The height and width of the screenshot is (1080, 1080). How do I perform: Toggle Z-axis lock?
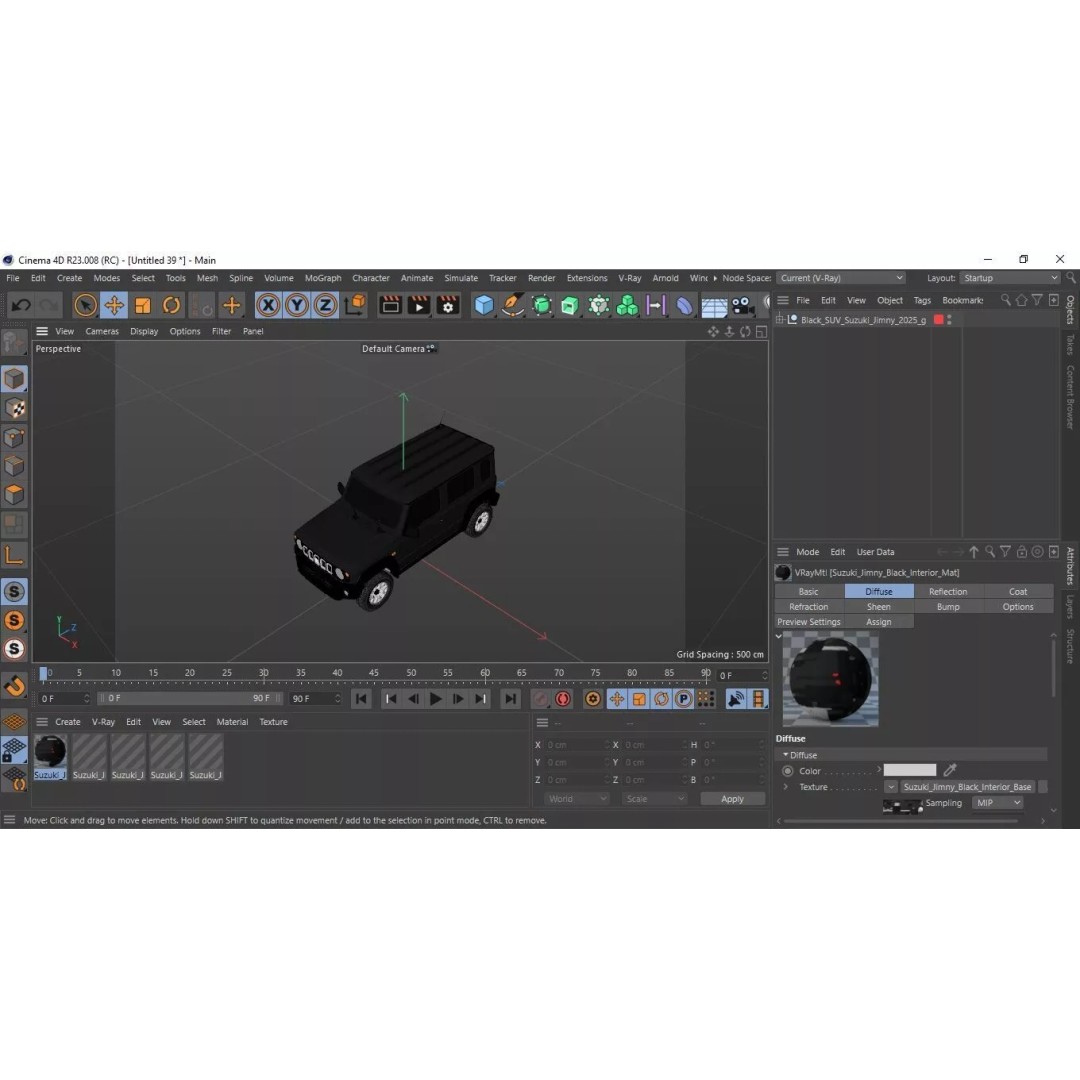tap(326, 305)
